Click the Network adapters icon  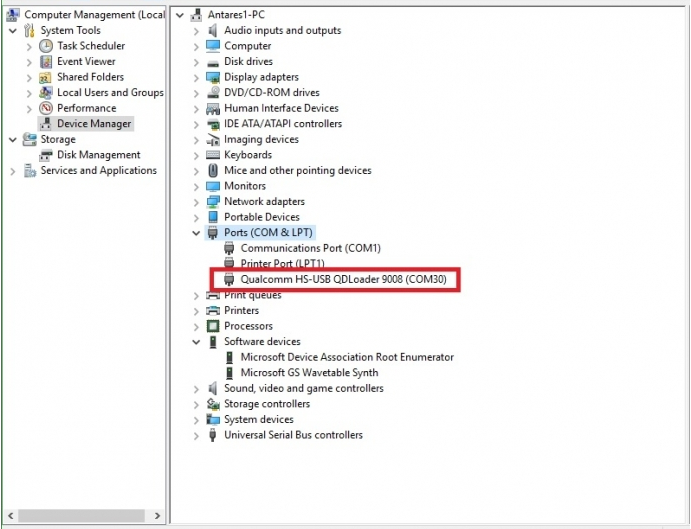click(x=213, y=201)
